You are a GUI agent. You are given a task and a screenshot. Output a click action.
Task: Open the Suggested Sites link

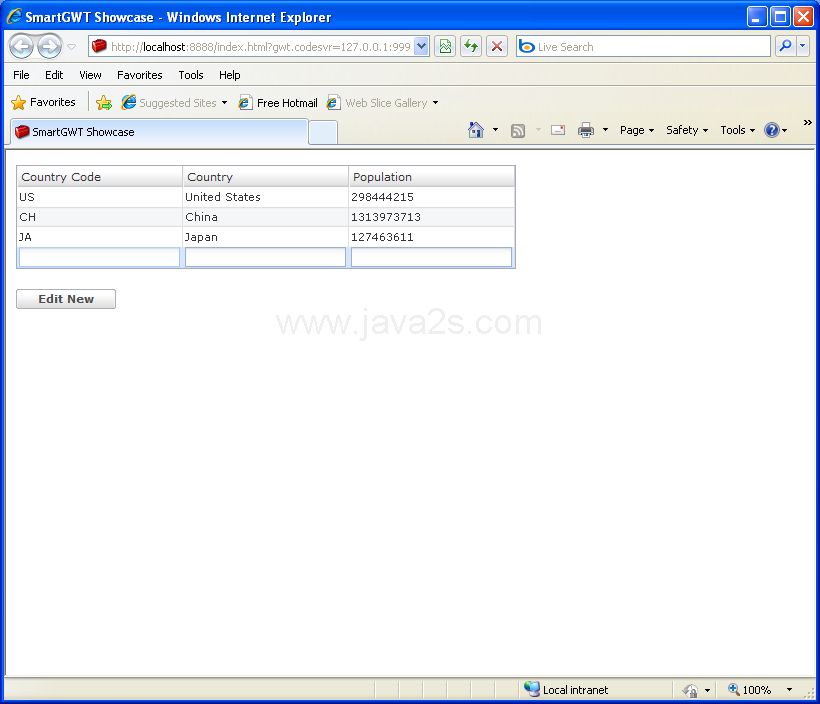coord(174,103)
